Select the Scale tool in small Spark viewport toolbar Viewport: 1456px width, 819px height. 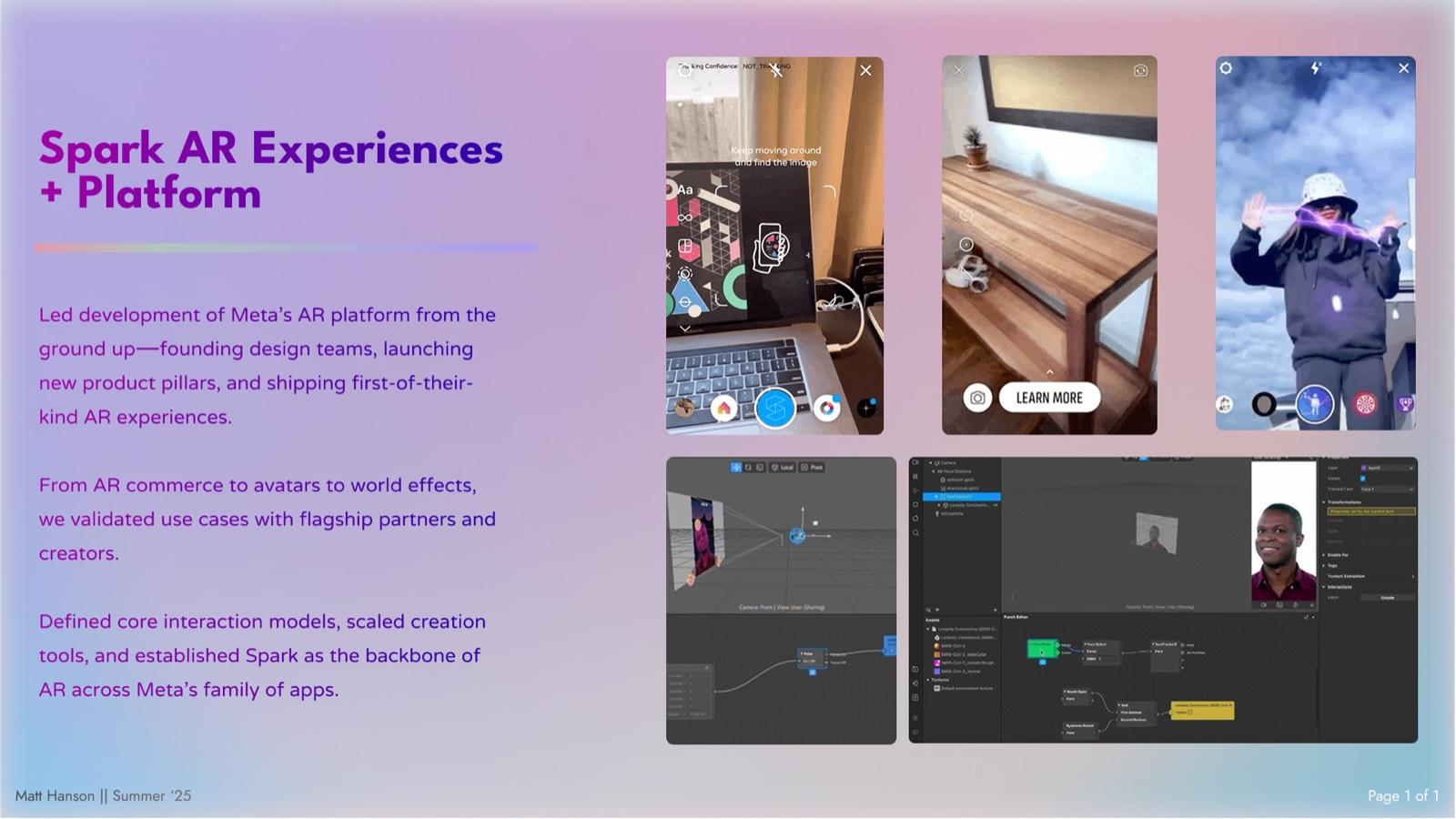pyautogui.click(x=760, y=467)
